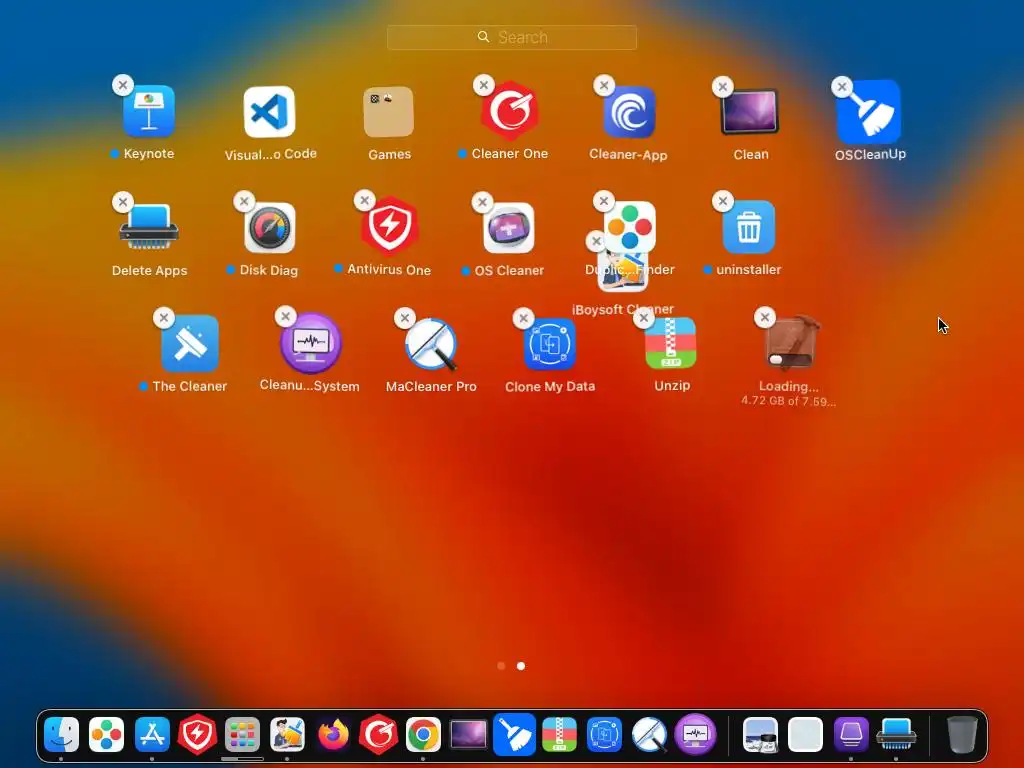Open the Clean app in Launchpad grid

(x=750, y=112)
